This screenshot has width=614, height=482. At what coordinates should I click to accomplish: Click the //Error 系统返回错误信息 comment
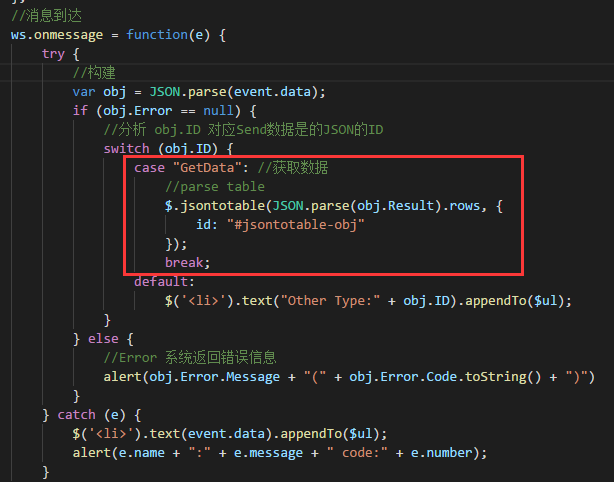[190, 357]
